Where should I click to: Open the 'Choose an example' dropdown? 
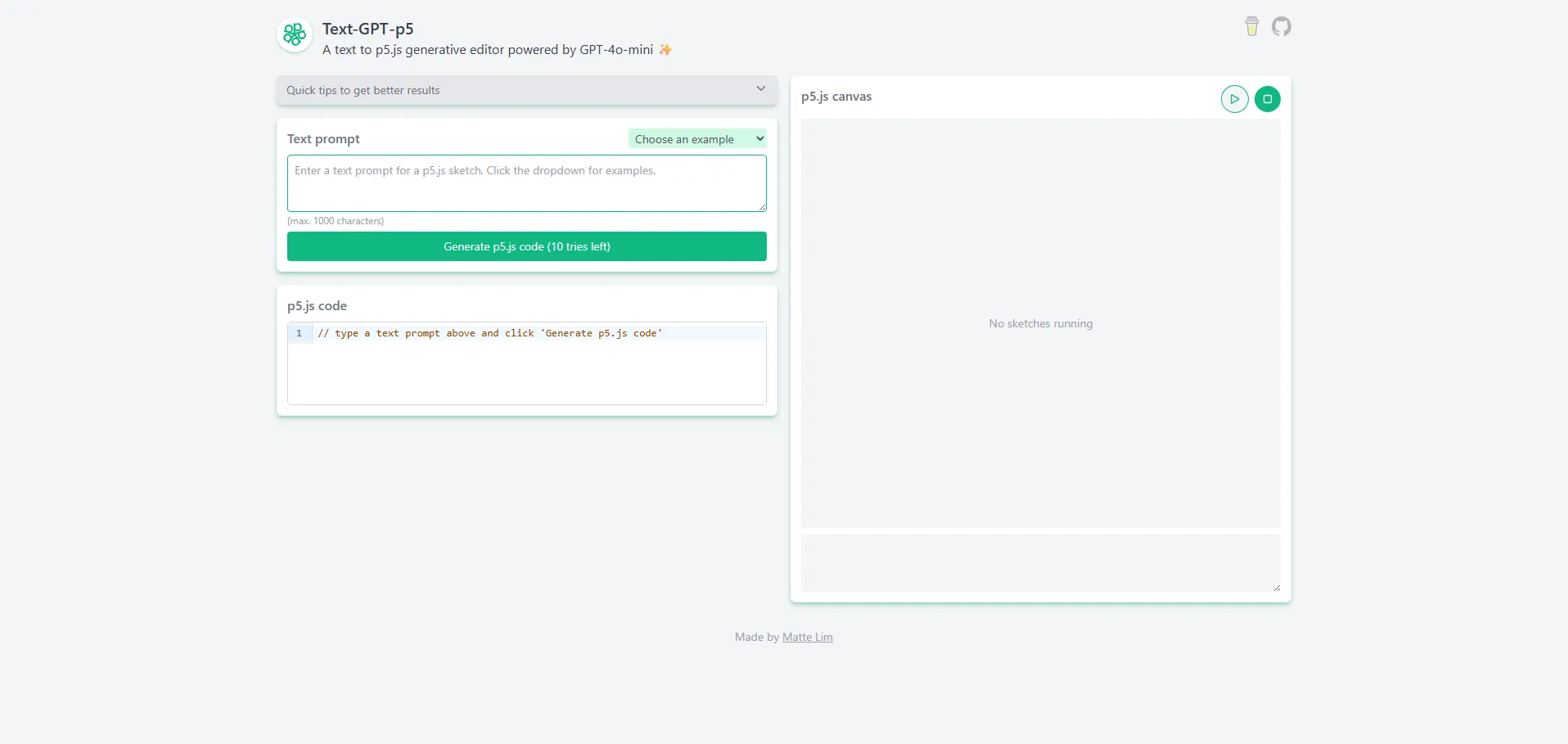coord(697,139)
